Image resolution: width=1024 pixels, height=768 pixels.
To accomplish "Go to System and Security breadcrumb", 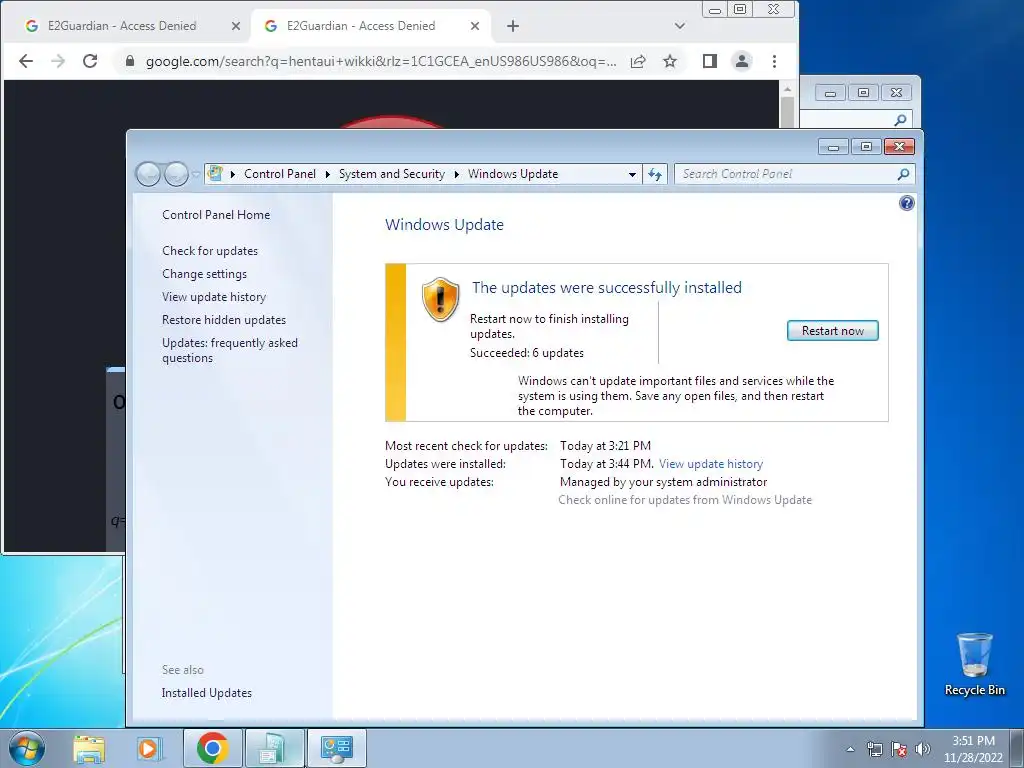I will [391, 174].
